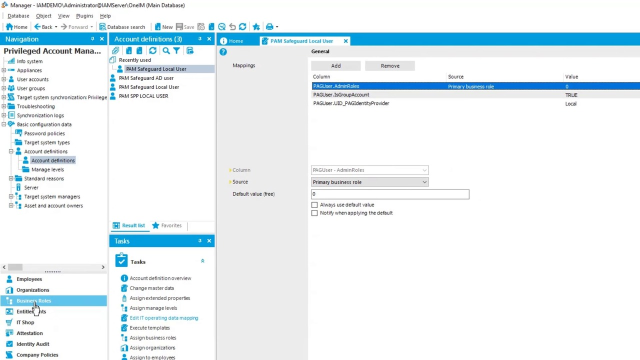Open the Plugins menu
The height and width of the screenshot is (360, 640).
[84, 16]
